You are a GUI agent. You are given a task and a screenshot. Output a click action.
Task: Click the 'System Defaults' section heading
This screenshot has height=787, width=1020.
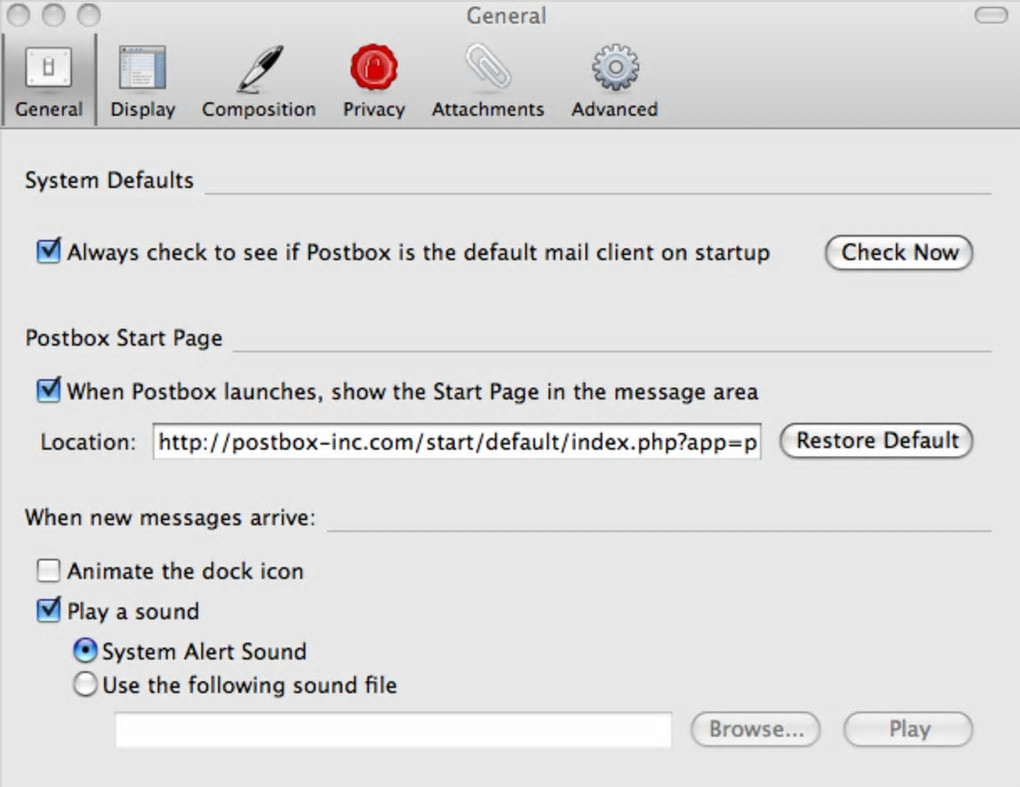coord(109,180)
